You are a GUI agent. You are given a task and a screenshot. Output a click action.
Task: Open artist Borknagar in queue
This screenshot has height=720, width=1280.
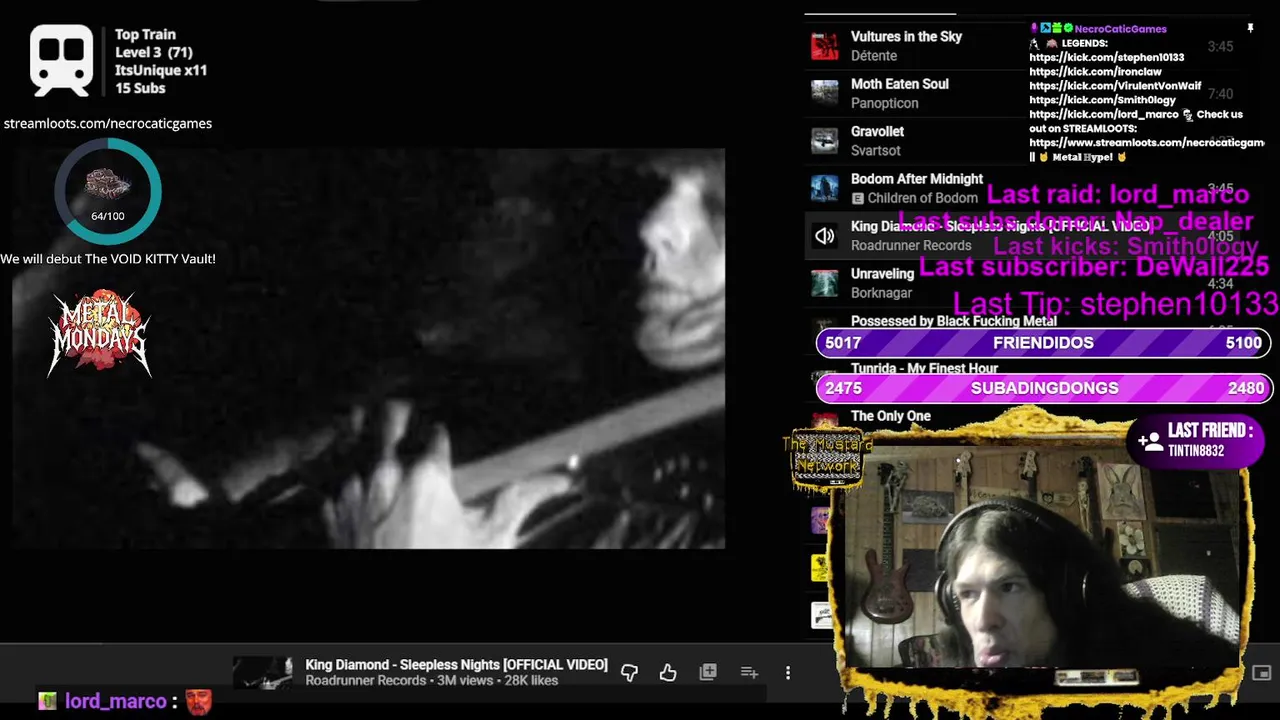[x=881, y=293]
